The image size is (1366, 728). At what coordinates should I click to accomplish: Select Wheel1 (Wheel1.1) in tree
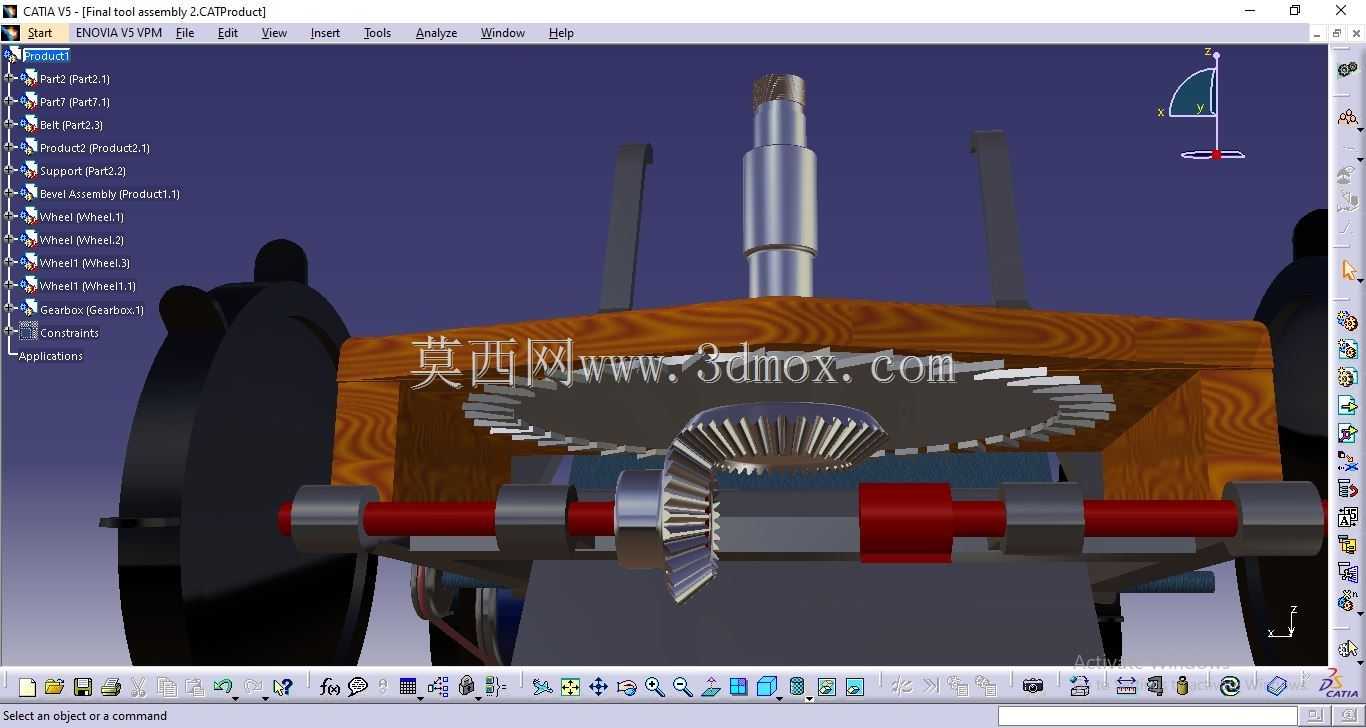(x=88, y=286)
